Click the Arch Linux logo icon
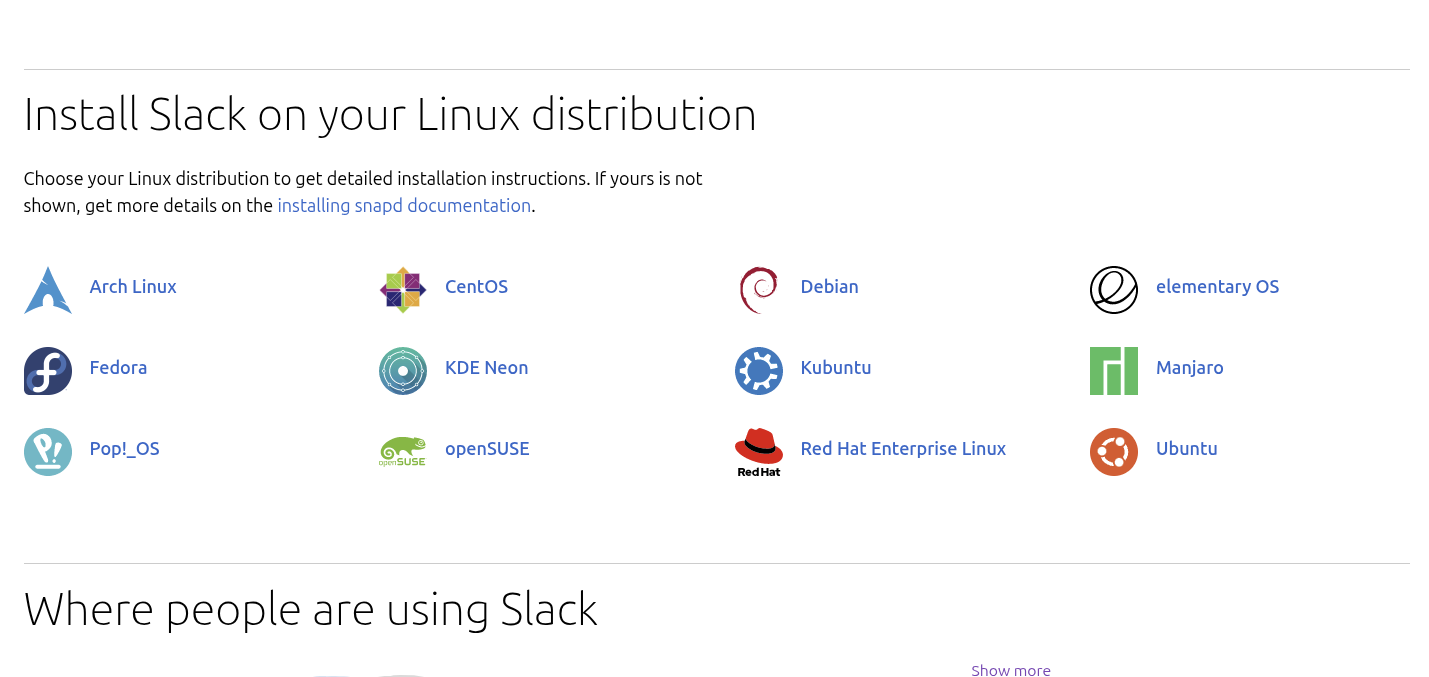This screenshot has height=677, width=1429. [x=48, y=290]
